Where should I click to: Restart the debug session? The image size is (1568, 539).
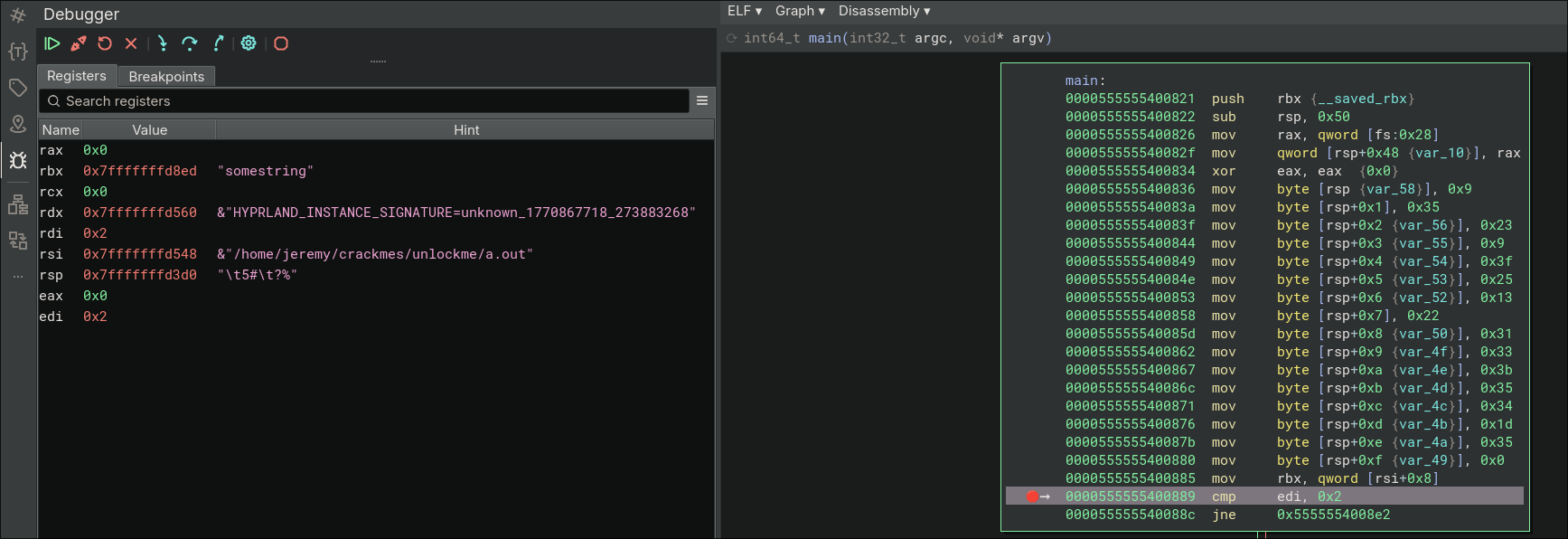(105, 43)
